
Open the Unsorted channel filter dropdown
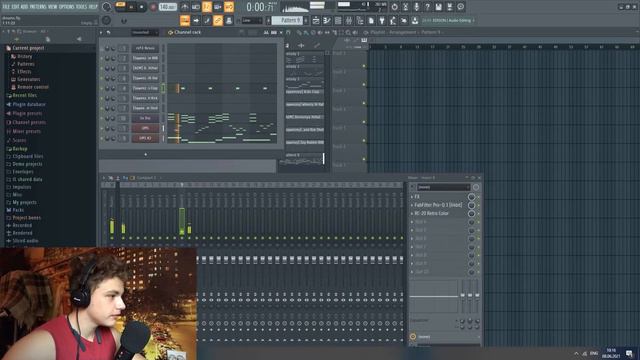145,32
